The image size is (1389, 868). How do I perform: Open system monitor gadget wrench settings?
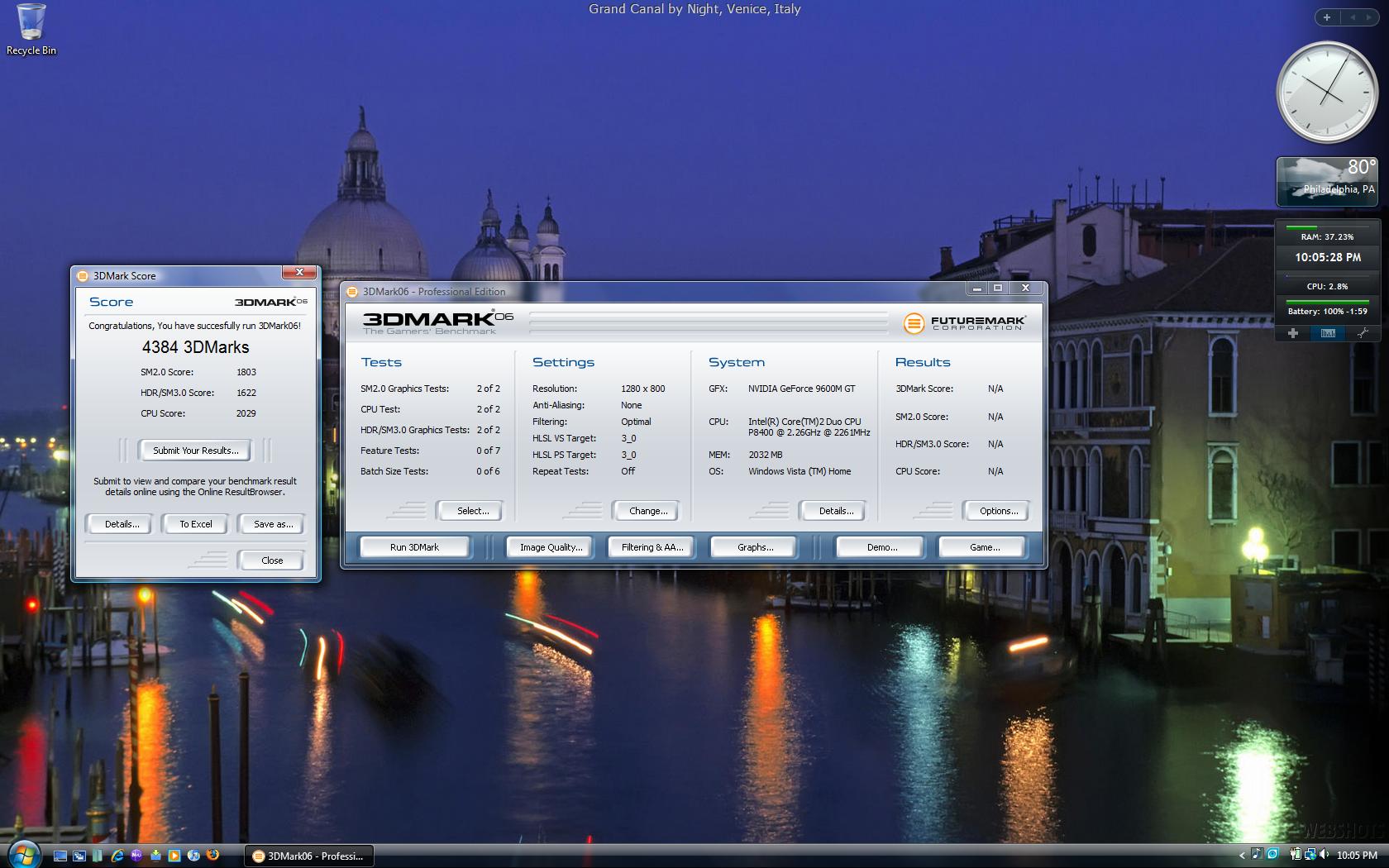pos(1363,333)
